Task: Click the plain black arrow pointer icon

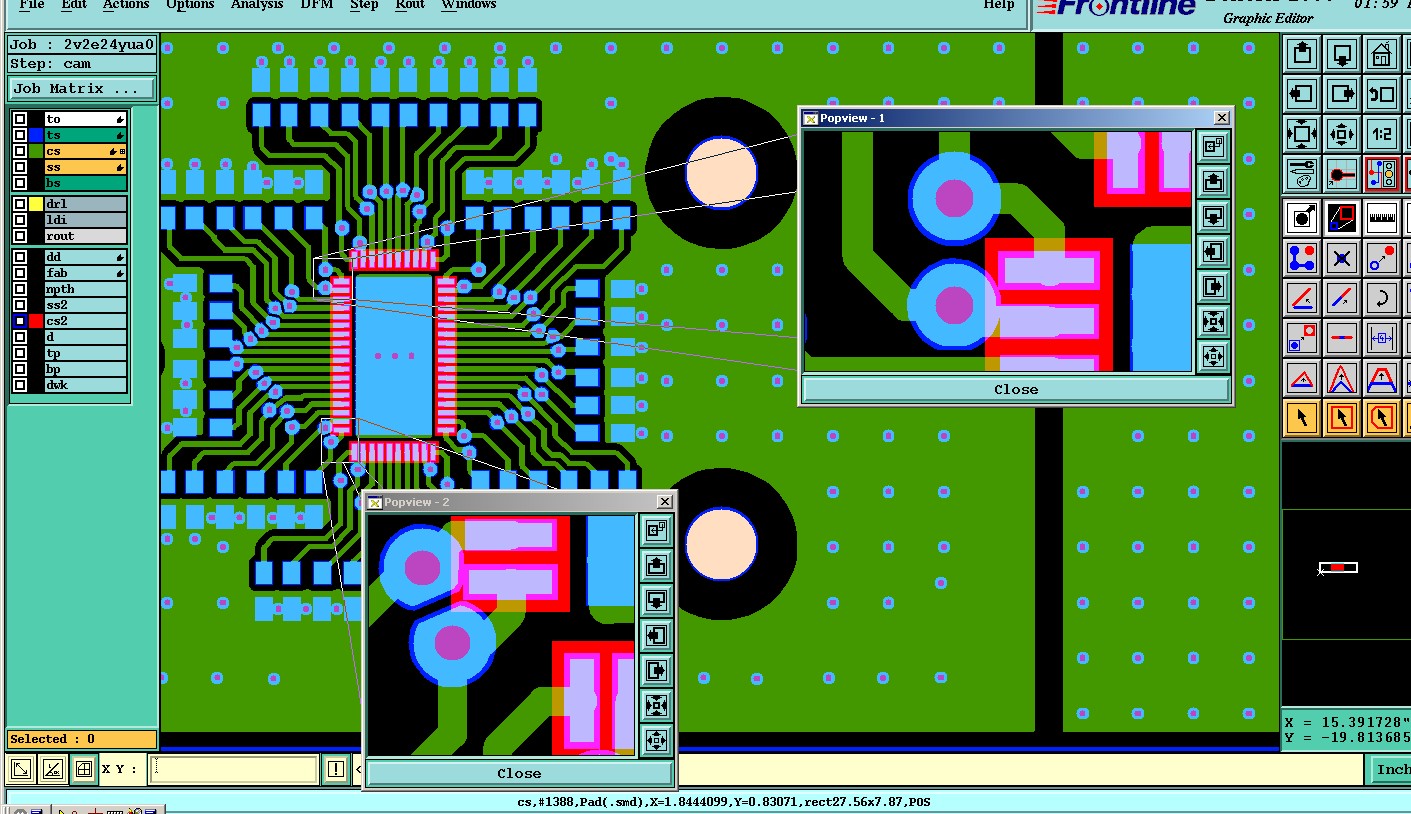Action: coord(1302,417)
